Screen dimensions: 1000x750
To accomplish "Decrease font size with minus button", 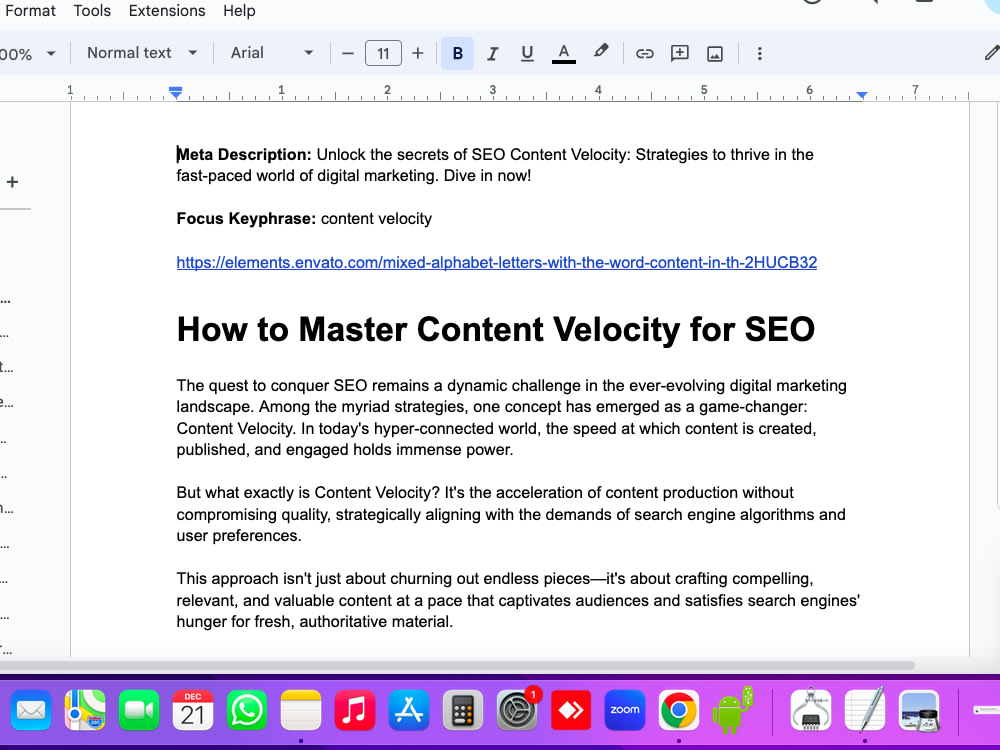I will click(x=348, y=54).
